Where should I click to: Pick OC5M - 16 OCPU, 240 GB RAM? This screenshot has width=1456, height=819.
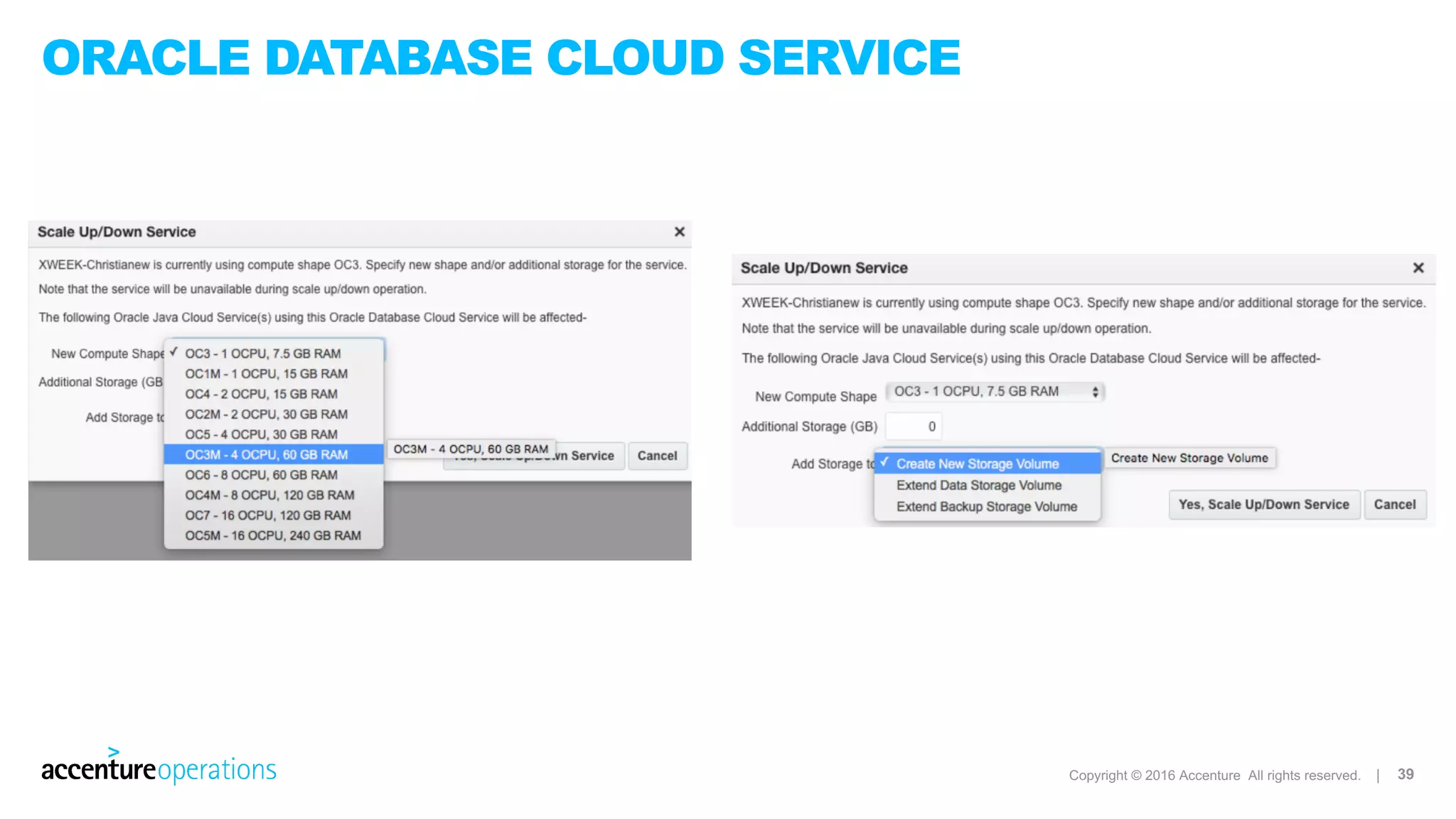(274, 535)
